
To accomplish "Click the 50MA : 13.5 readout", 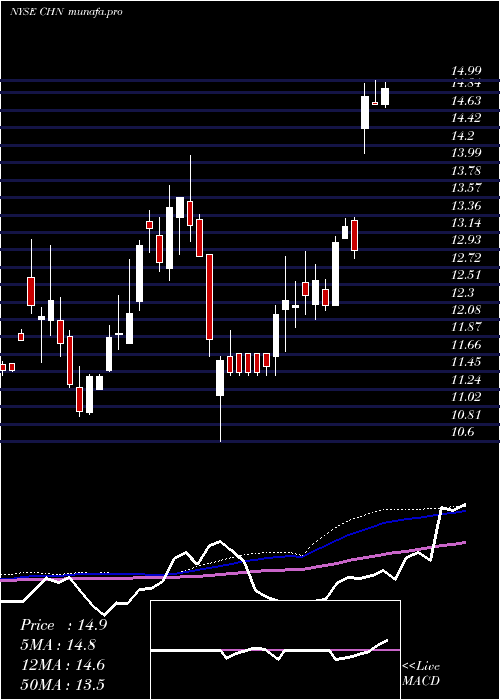I will click(62, 685).
